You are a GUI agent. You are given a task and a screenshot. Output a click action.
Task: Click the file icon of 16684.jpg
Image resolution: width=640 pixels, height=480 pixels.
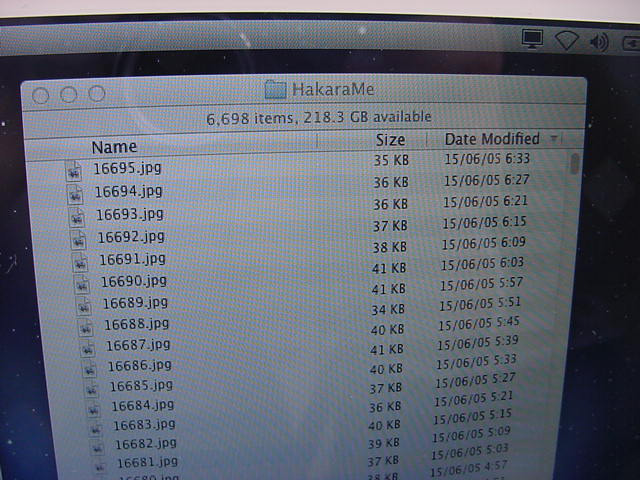click(x=93, y=408)
